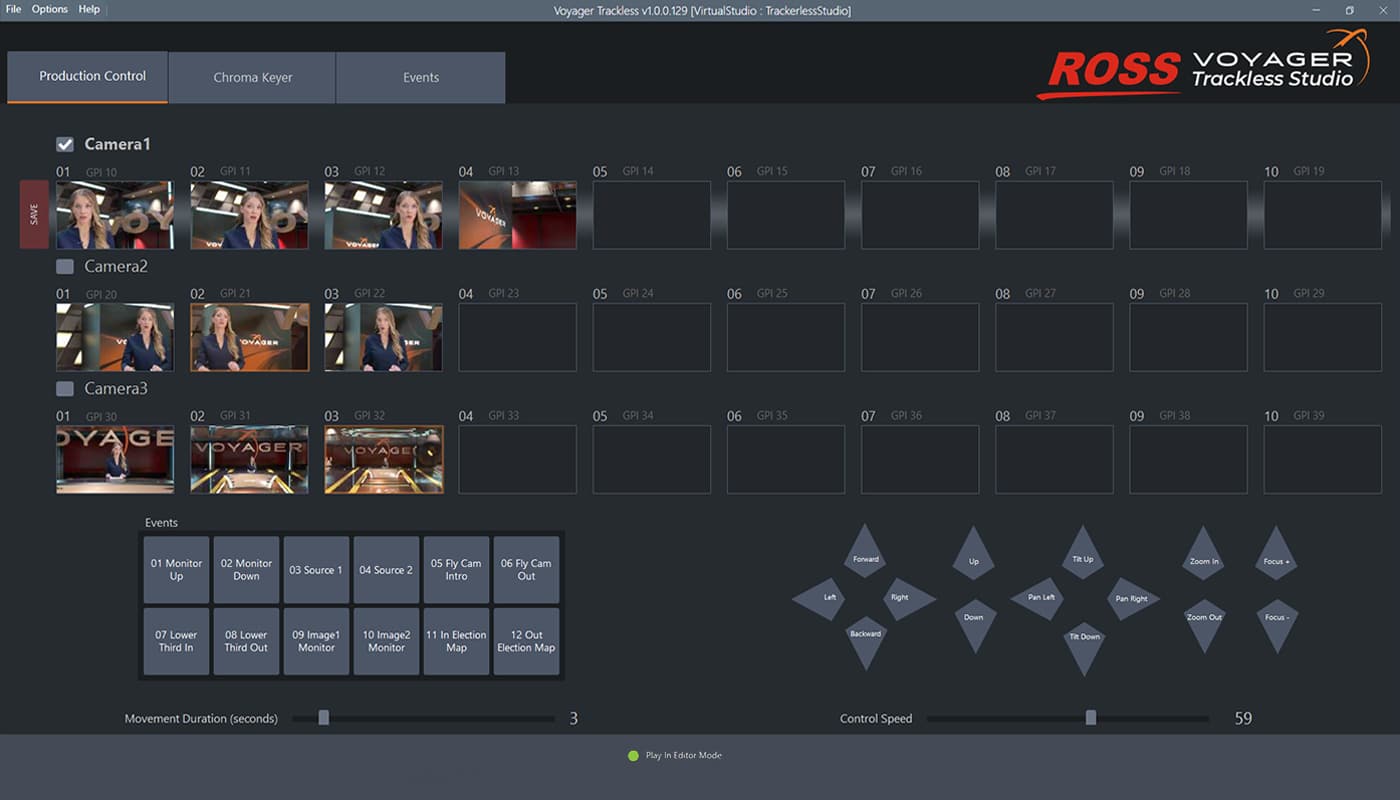This screenshot has height=800, width=1400.
Task: Click the Focus + control
Action: tap(1276, 556)
